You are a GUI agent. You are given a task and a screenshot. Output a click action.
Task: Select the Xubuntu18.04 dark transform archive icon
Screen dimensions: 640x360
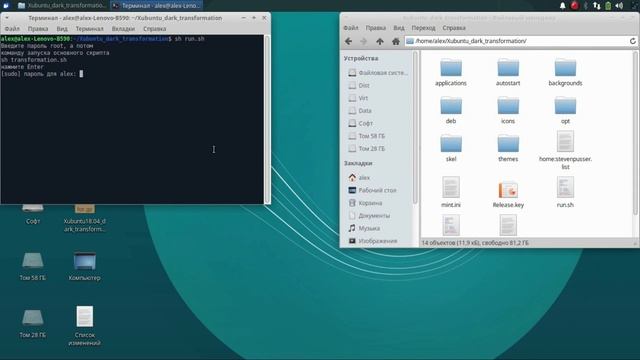(84, 218)
